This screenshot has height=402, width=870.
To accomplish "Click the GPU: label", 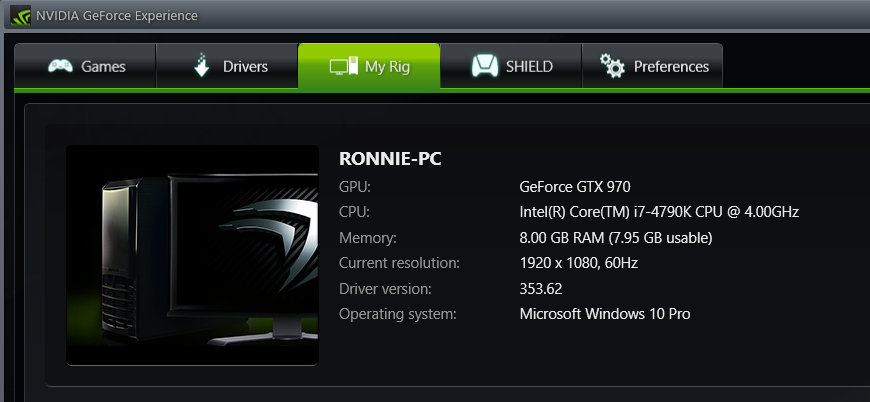I will coord(355,187).
